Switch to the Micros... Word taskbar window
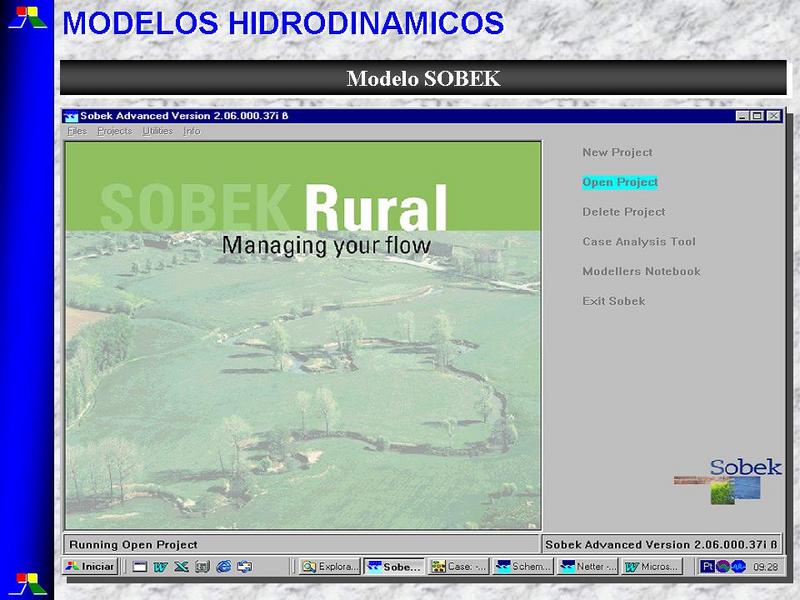Screen dimensions: 800x600 652,566
